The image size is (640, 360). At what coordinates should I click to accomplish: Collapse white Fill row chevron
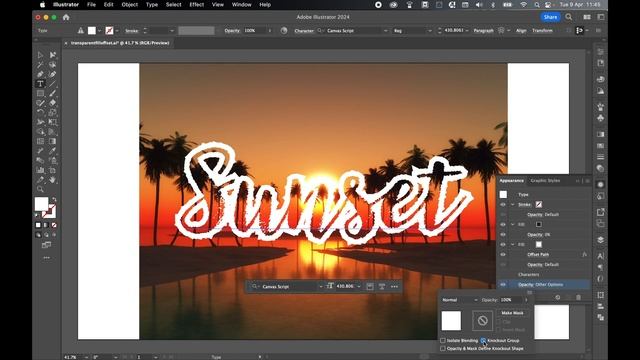pos(513,244)
